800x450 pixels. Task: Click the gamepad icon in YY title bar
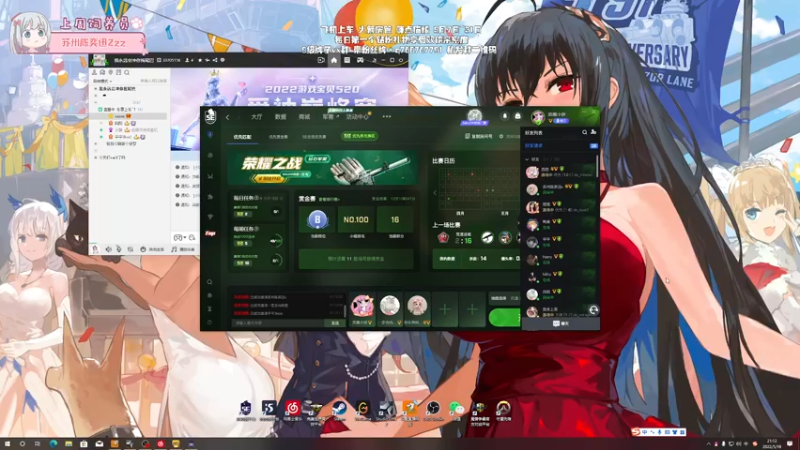point(360,60)
